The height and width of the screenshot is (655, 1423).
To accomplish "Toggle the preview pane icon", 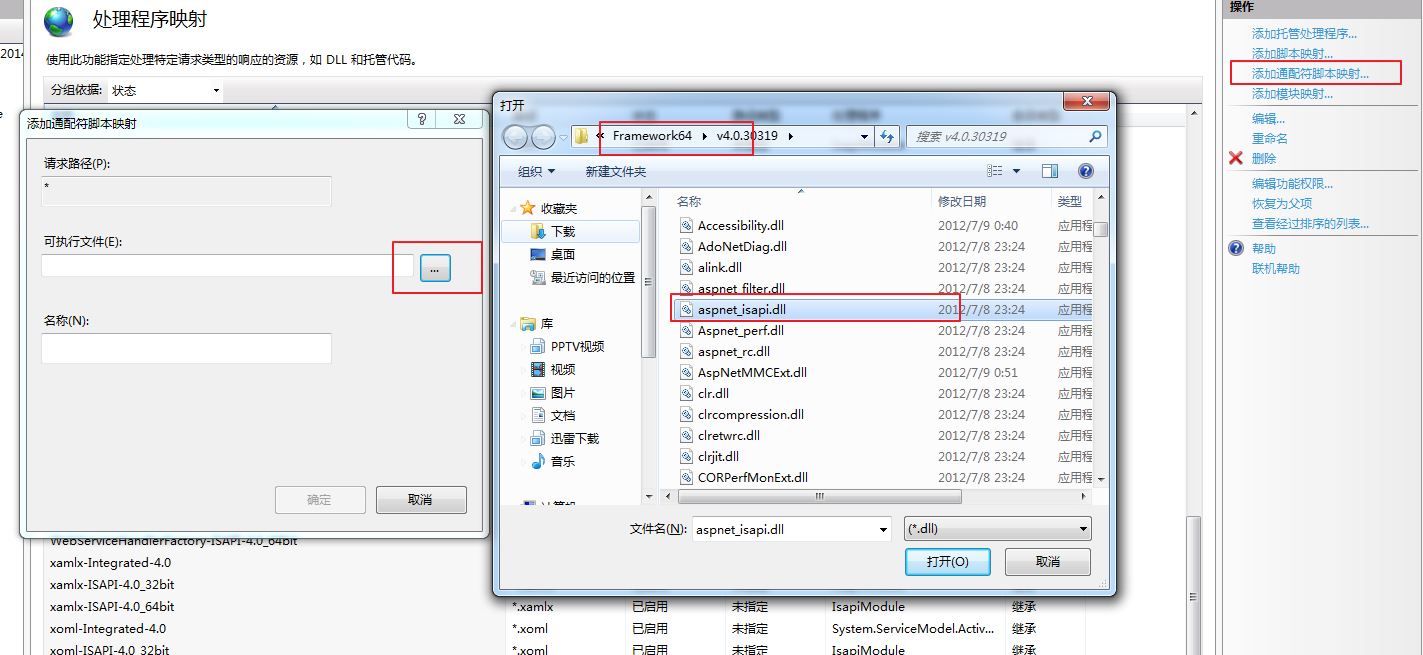I will (x=1049, y=171).
